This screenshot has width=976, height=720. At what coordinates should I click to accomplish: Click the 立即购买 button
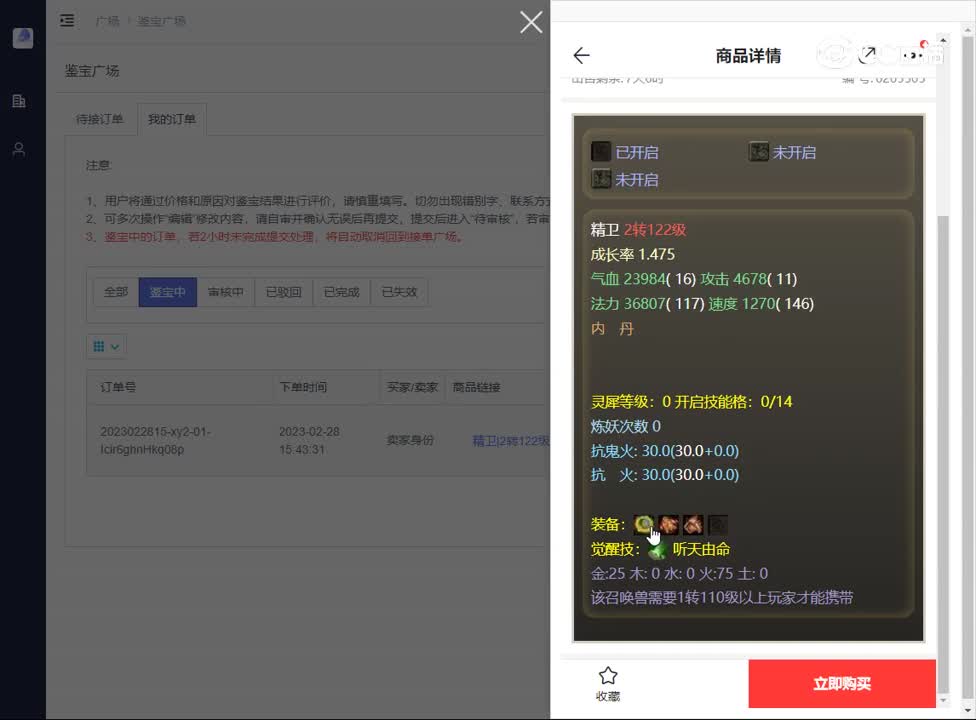coord(842,683)
